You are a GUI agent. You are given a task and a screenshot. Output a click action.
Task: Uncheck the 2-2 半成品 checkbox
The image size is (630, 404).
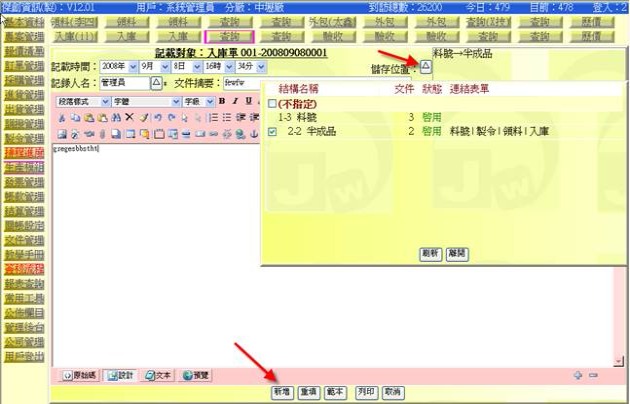pos(272,131)
